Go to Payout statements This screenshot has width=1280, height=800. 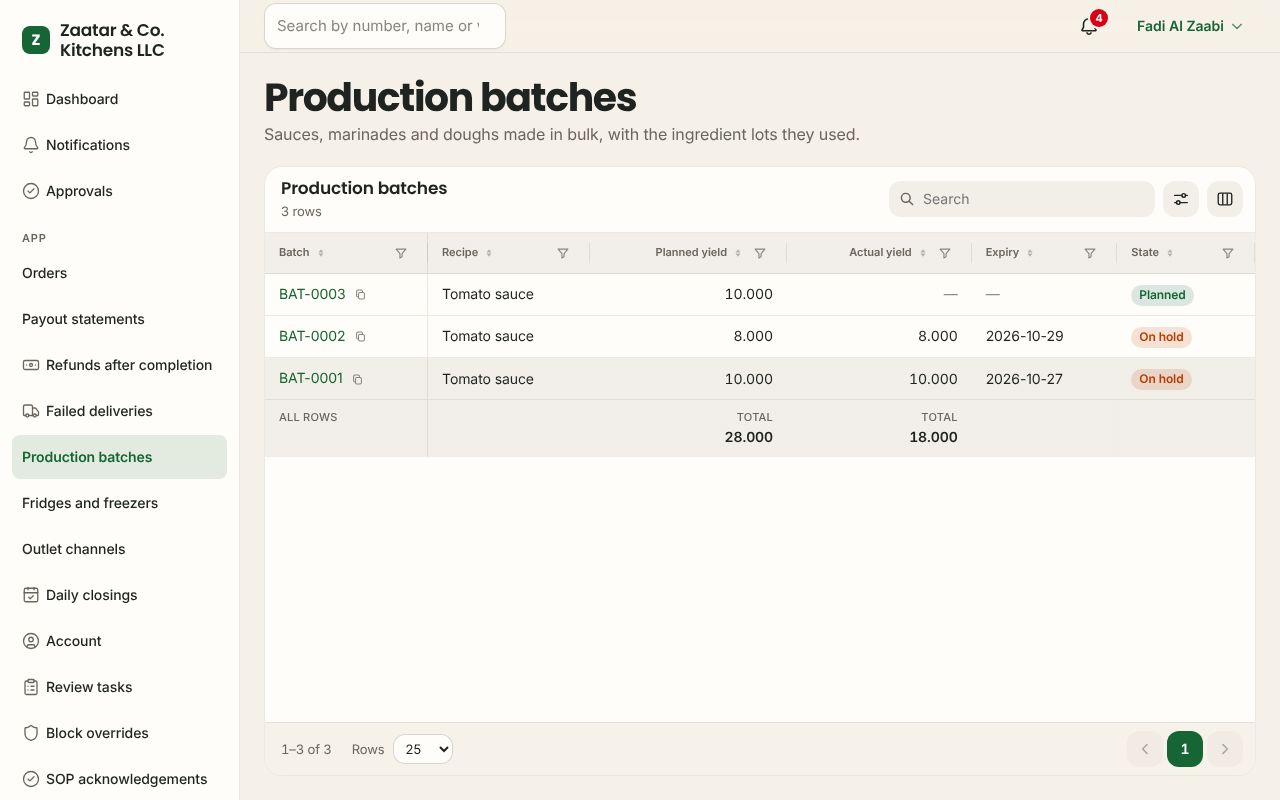pos(120,319)
